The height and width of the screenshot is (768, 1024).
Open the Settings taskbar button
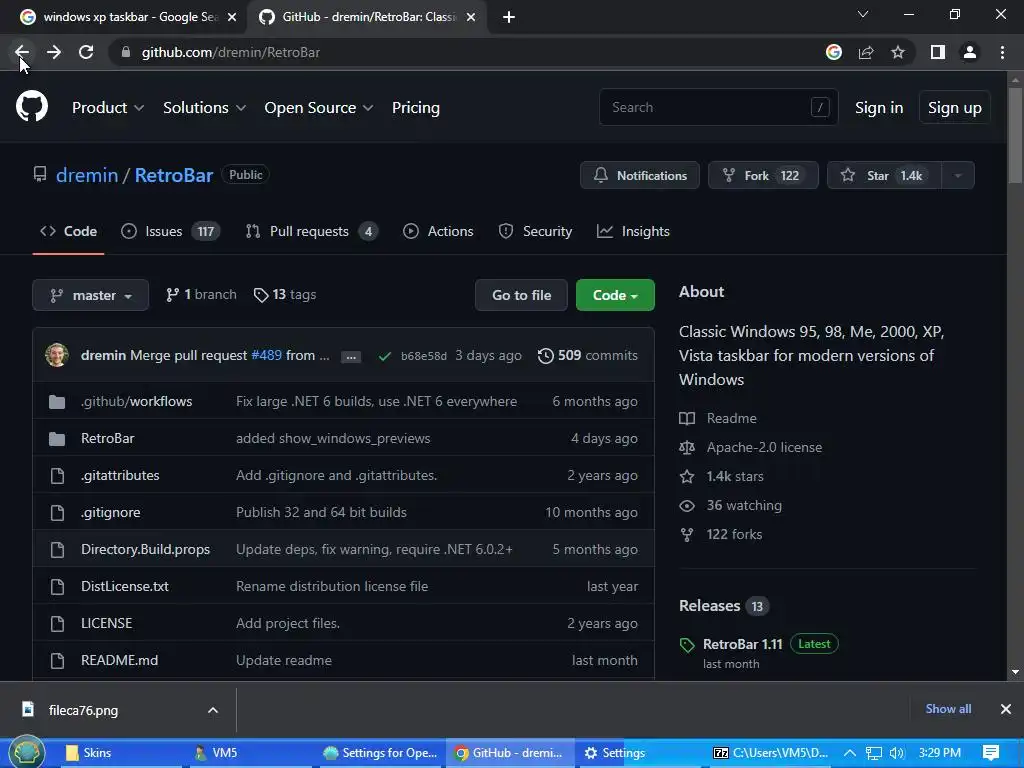point(615,753)
